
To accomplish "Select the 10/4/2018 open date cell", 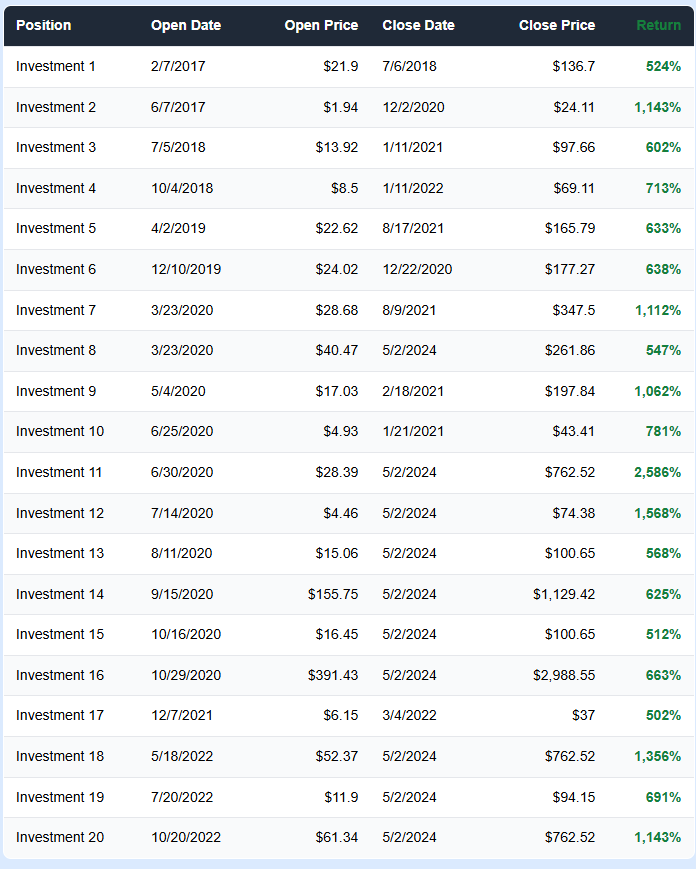I will 182,188.
